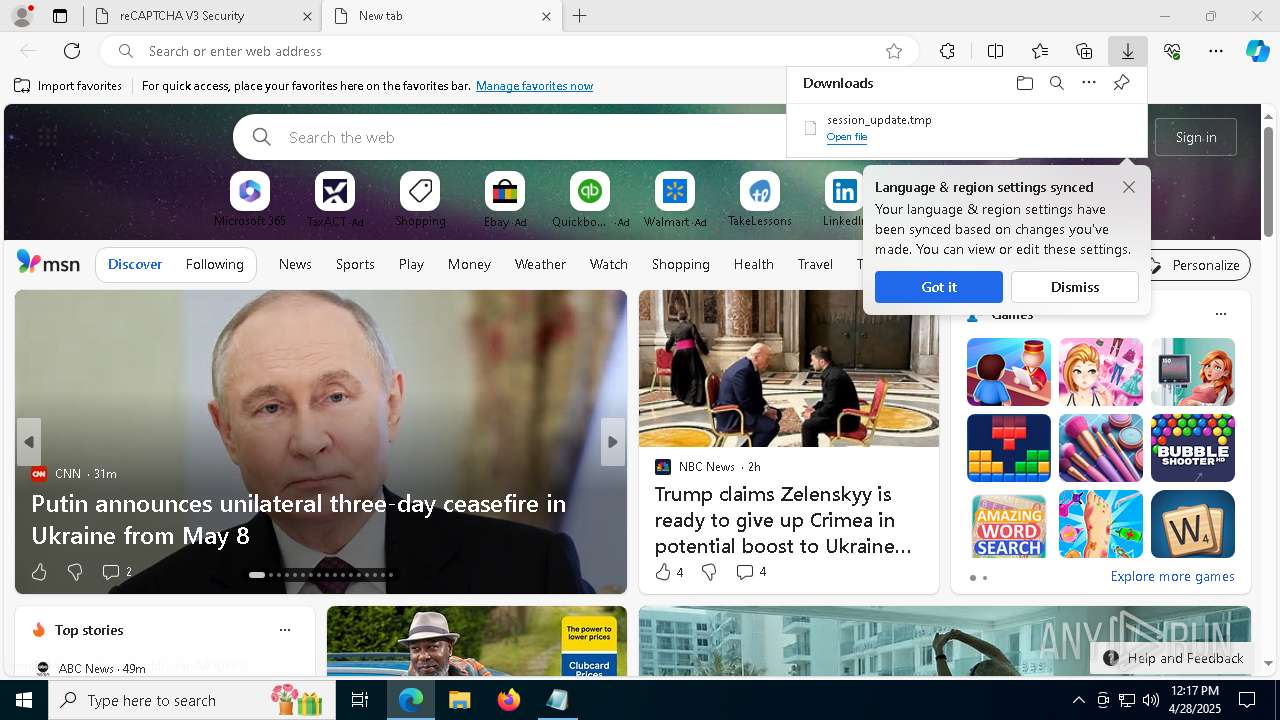Viewport: 1280px width, 720px height.
Task: Open file link for session_update.tmp
Action: pyautogui.click(x=847, y=137)
